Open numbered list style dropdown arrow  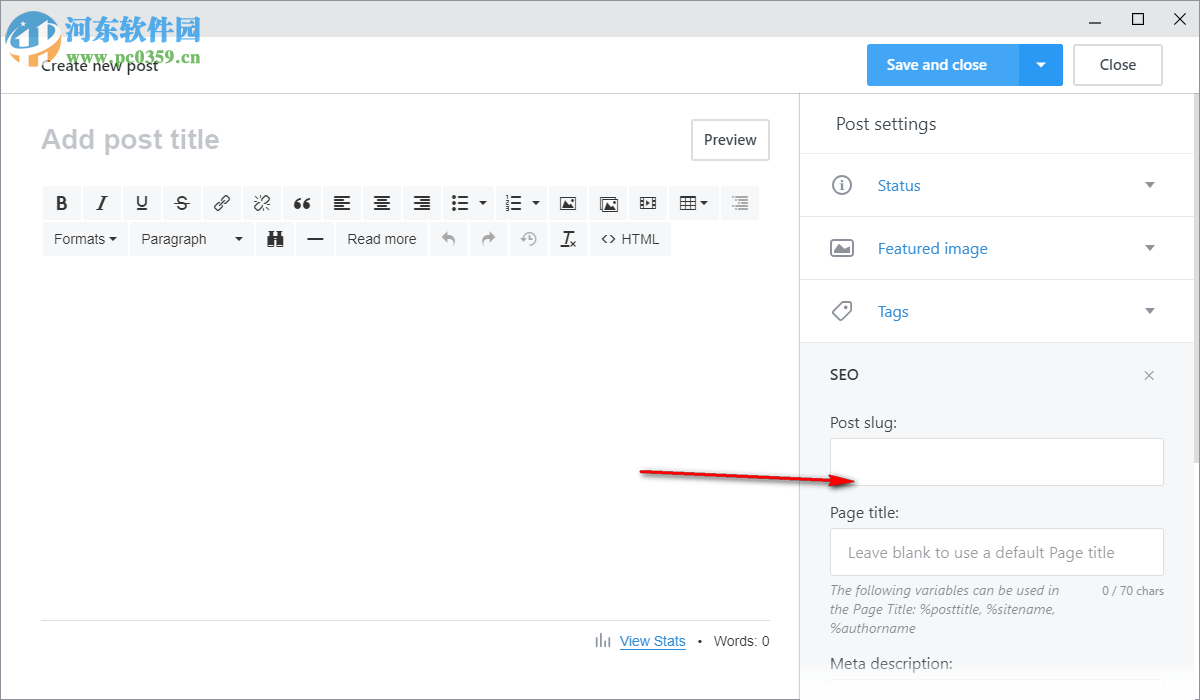click(536, 203)
